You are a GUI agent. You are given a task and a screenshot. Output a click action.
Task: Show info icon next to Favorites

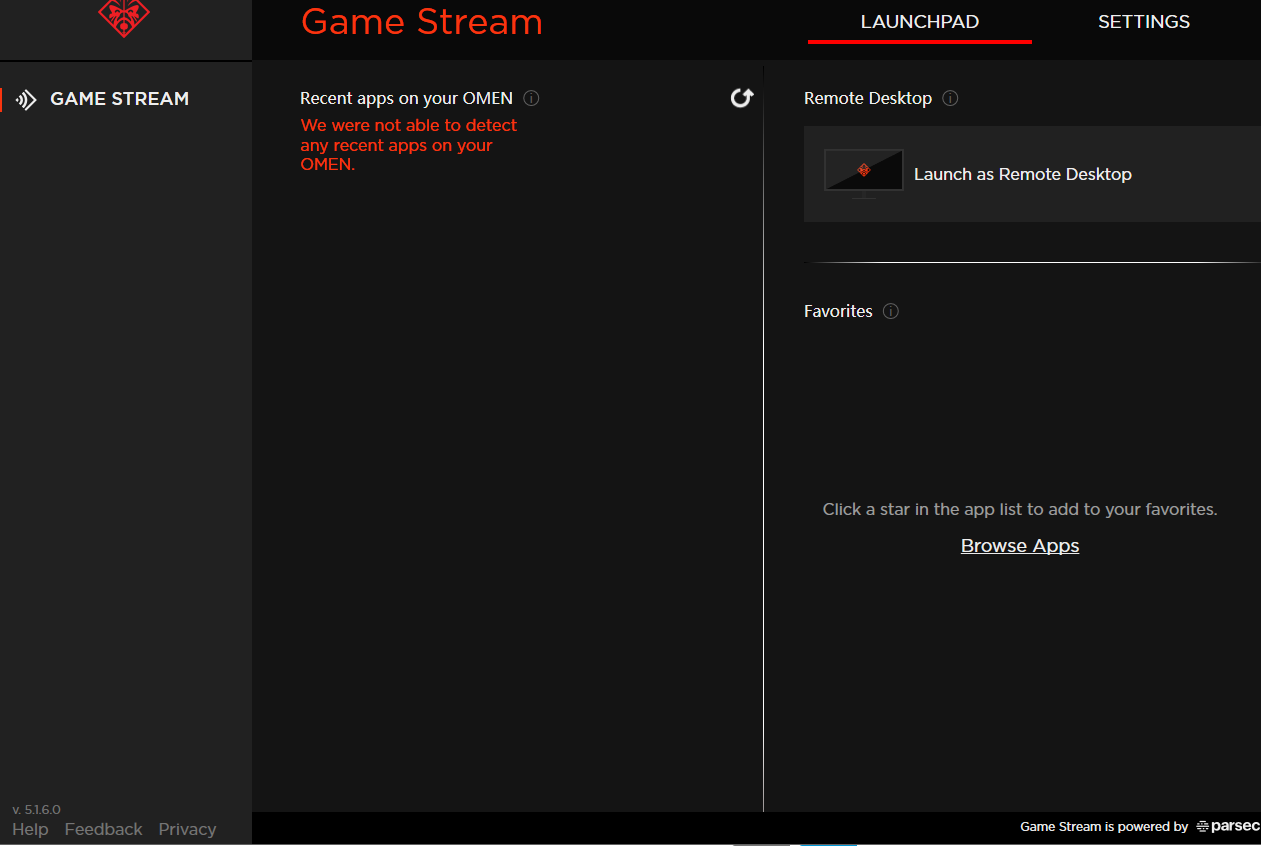[891, 311]
